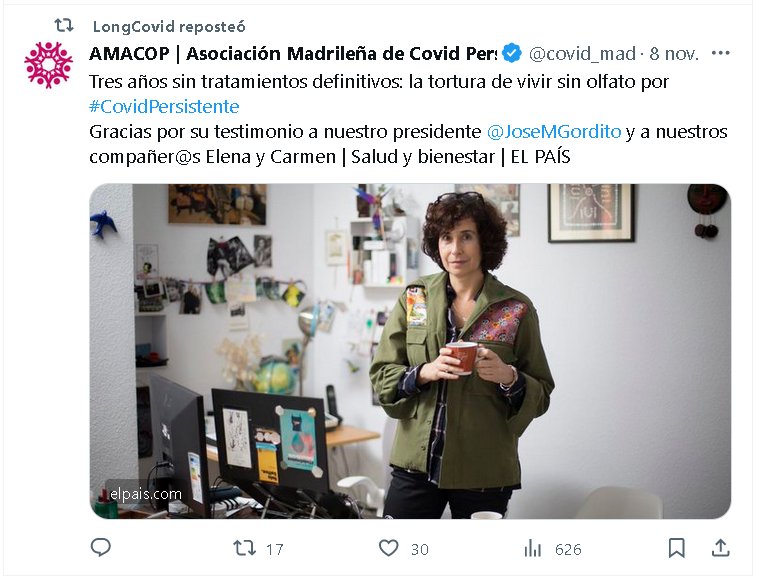Screen dimensions: 760x576
Task: Click the blue verified badge
Action: tap(512, 53)
